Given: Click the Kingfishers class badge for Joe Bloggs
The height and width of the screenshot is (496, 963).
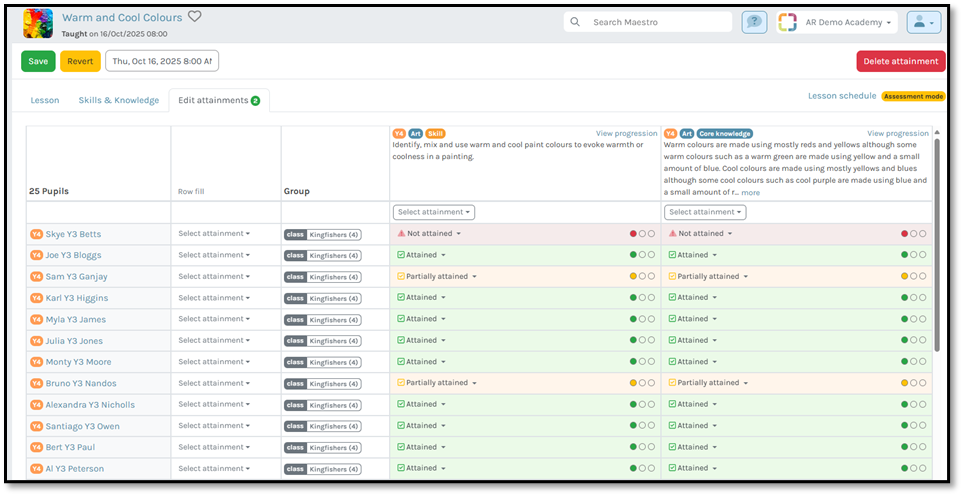Looking at the screenshot, I should (x=322, y=255).
